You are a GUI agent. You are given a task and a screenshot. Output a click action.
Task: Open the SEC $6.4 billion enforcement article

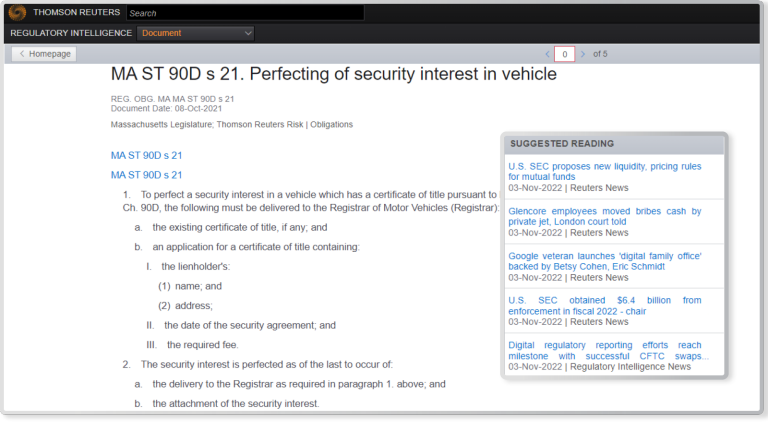click(604, 305)
